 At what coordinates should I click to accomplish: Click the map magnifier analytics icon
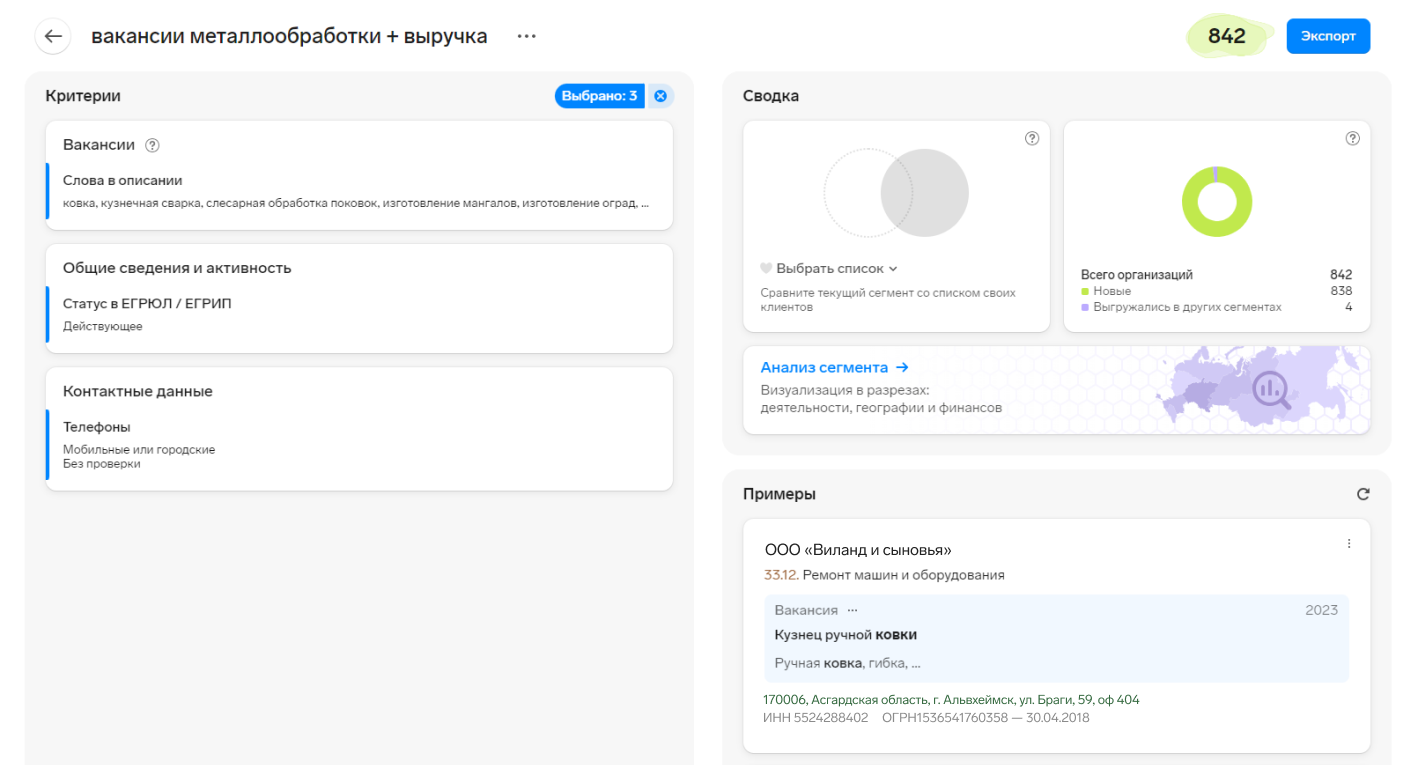[1271, 390]
